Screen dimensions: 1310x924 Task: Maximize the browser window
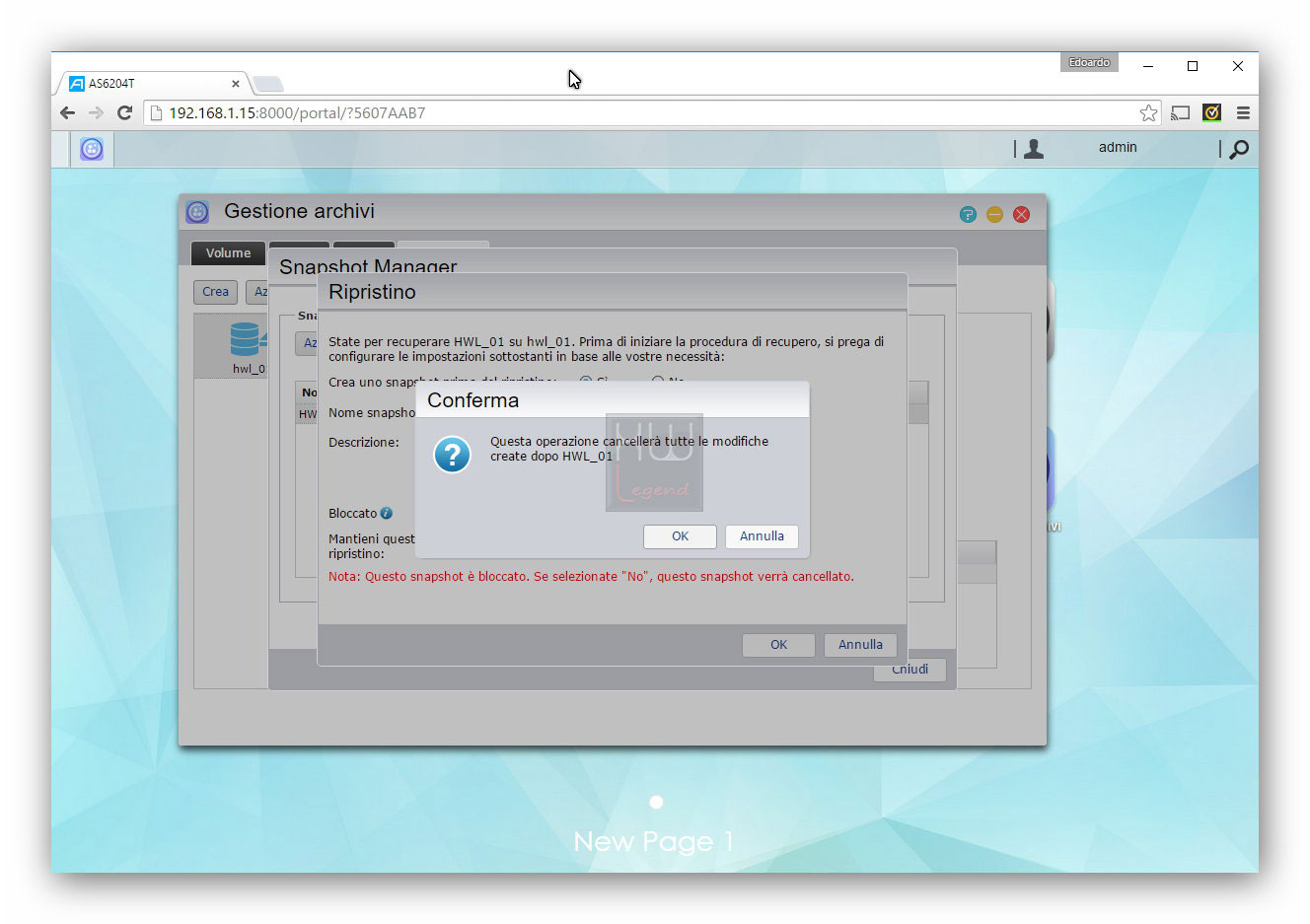click(1193, 66)
